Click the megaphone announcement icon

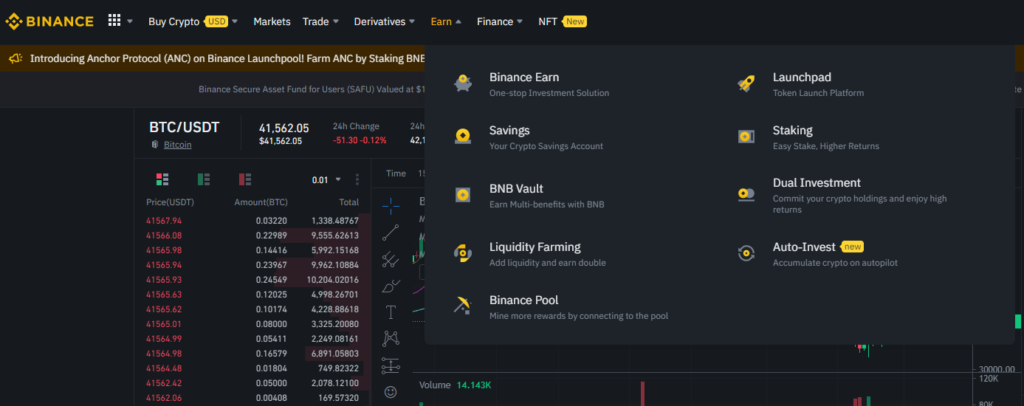coord(16,58)
